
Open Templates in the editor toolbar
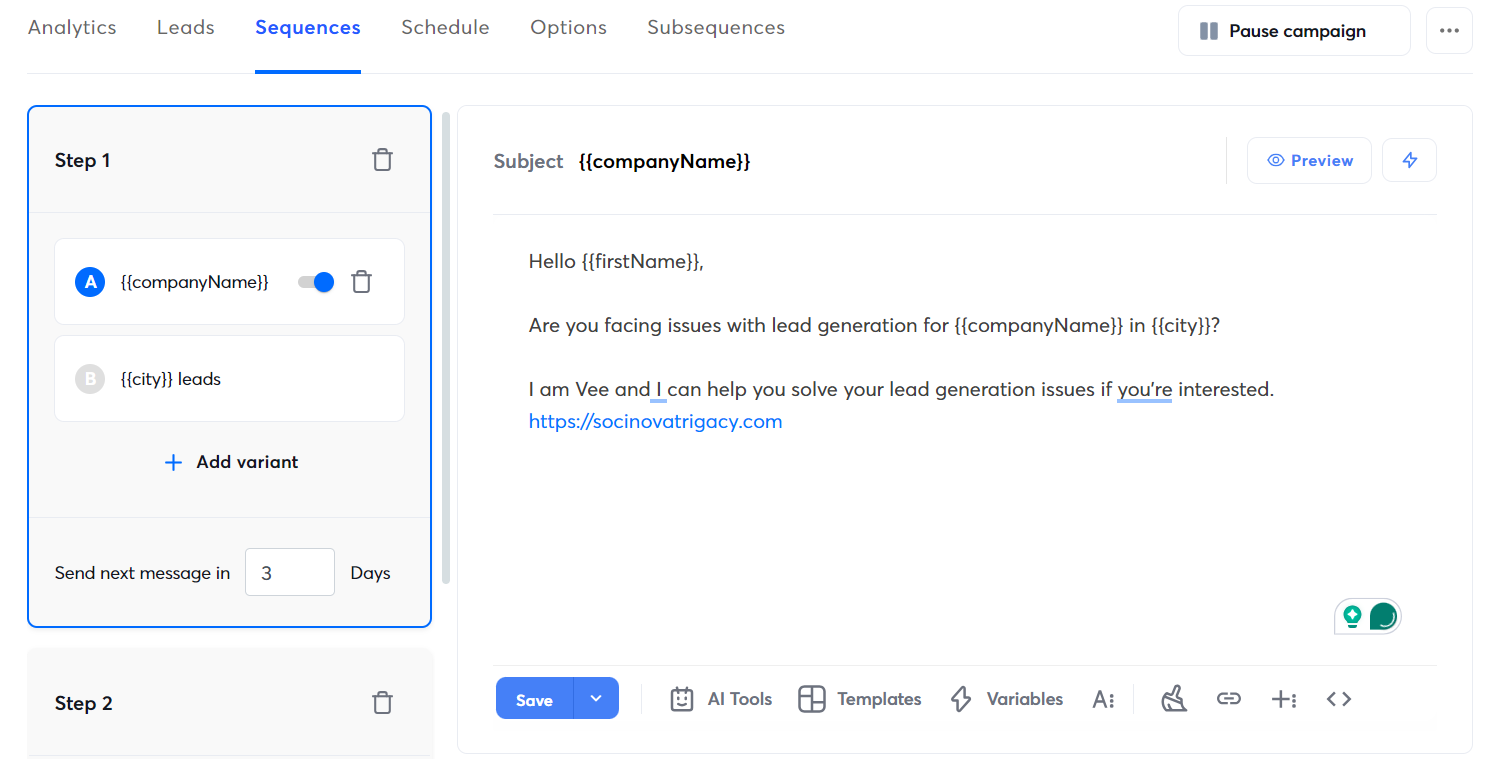click(860, 699)
